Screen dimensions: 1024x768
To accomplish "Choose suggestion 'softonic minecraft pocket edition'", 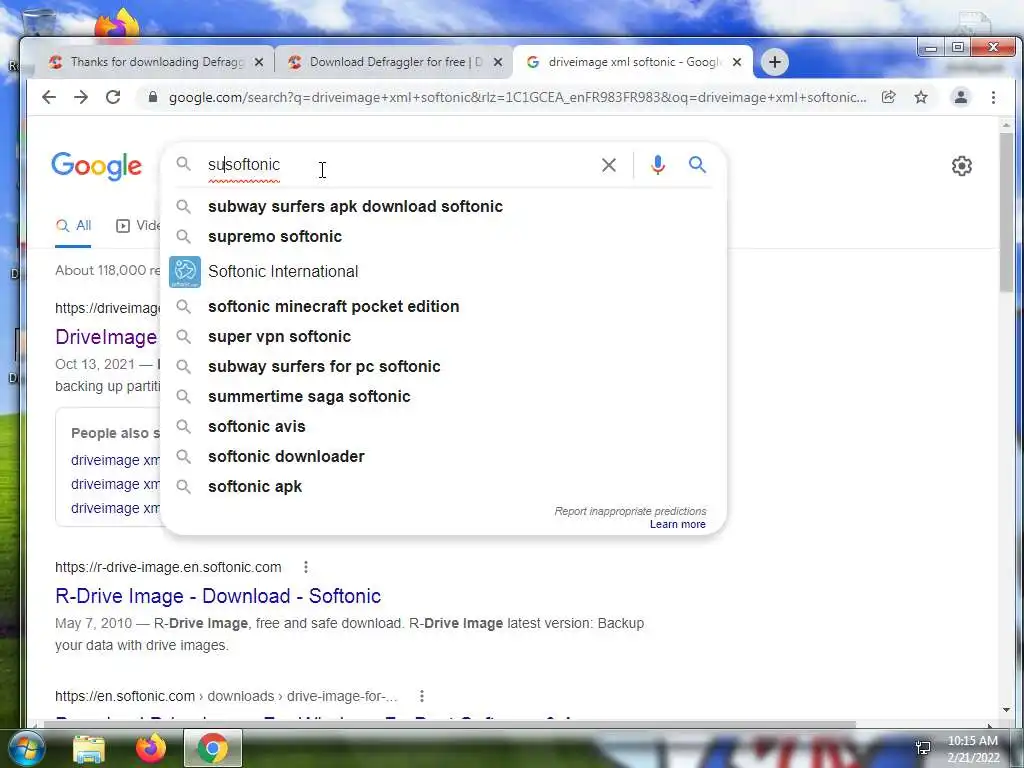I will tap(443, 306).
